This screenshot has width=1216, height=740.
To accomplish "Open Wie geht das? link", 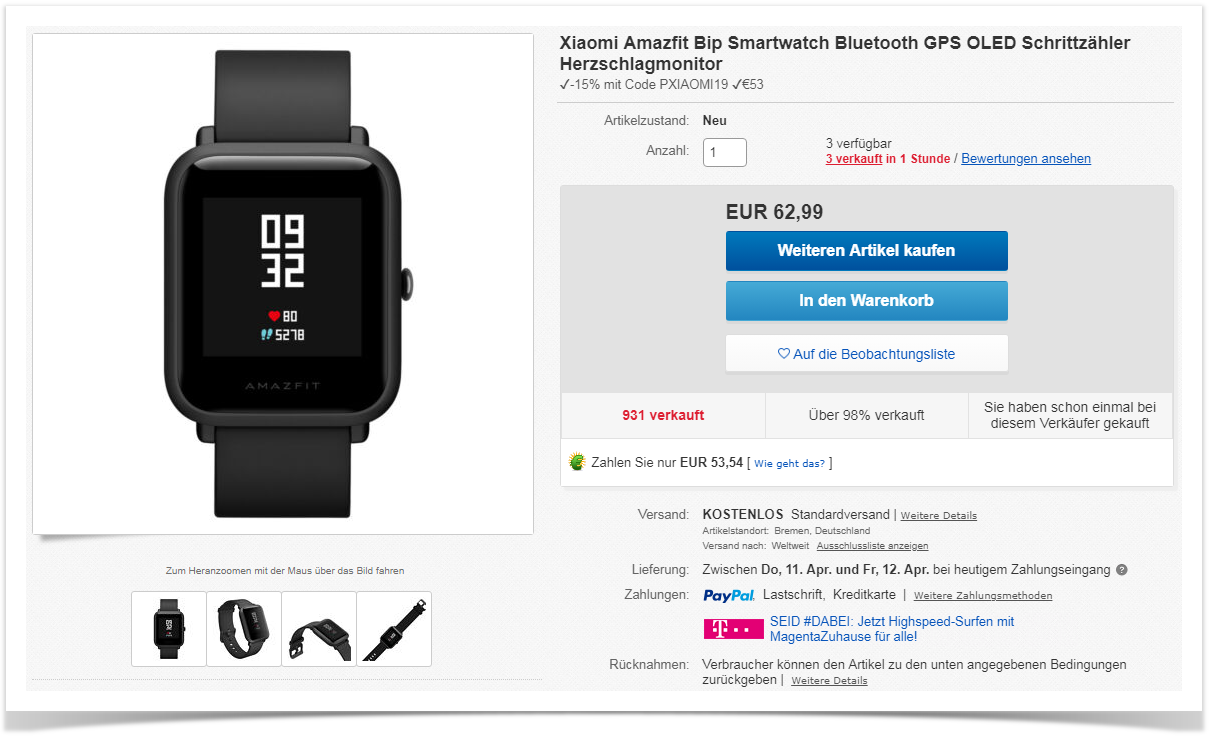I will point(790,463).
